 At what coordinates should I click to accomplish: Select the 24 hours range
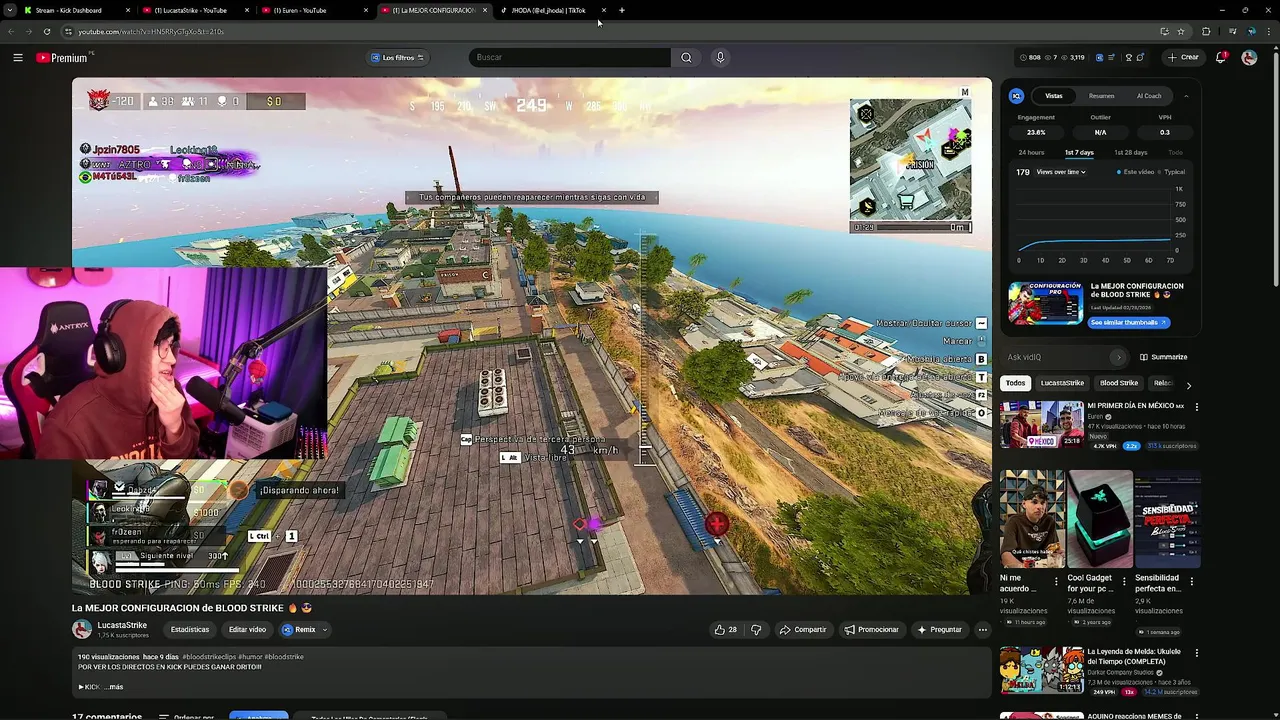pos(1031,152)
